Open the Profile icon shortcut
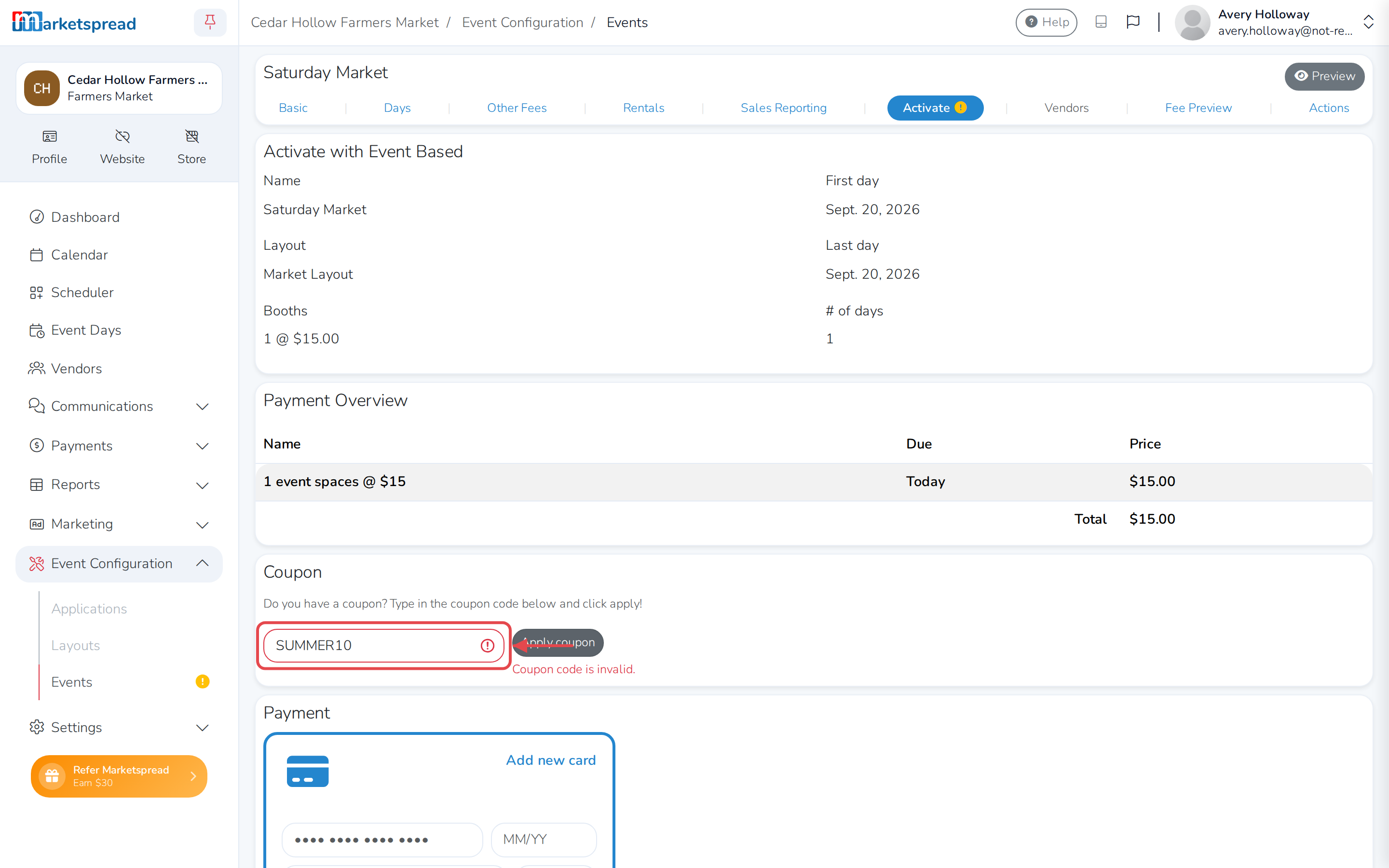Screen dimensions: 1389x868 click(49, 147)
